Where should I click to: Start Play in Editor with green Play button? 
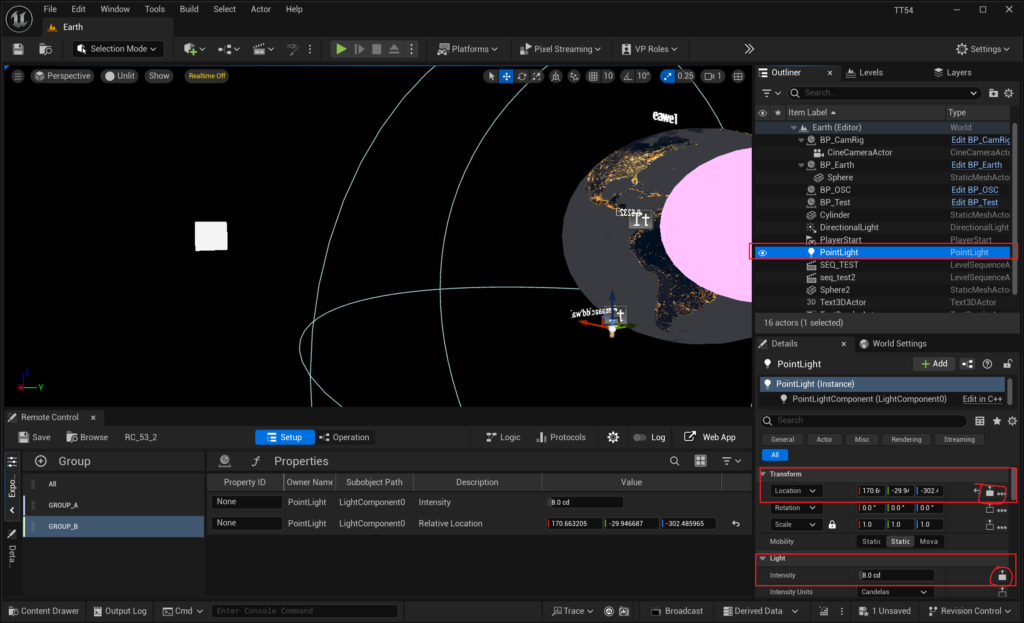pos(341,49)
